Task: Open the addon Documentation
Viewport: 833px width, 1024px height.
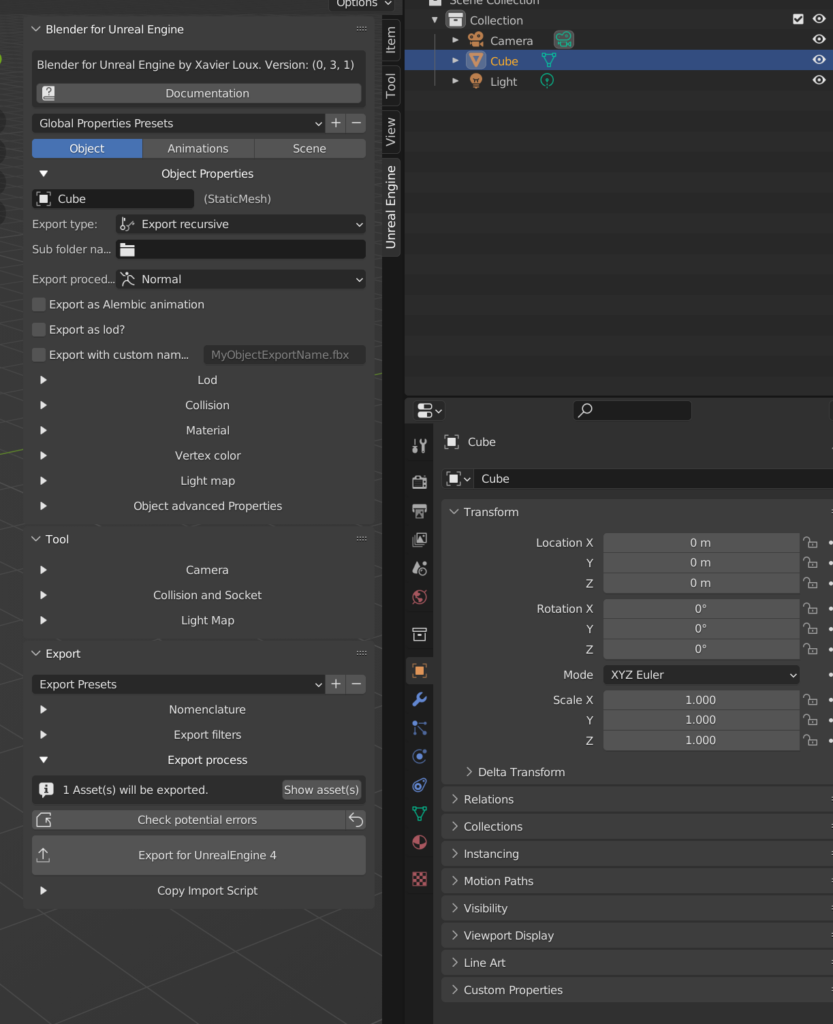Action: tap(198, 93)
